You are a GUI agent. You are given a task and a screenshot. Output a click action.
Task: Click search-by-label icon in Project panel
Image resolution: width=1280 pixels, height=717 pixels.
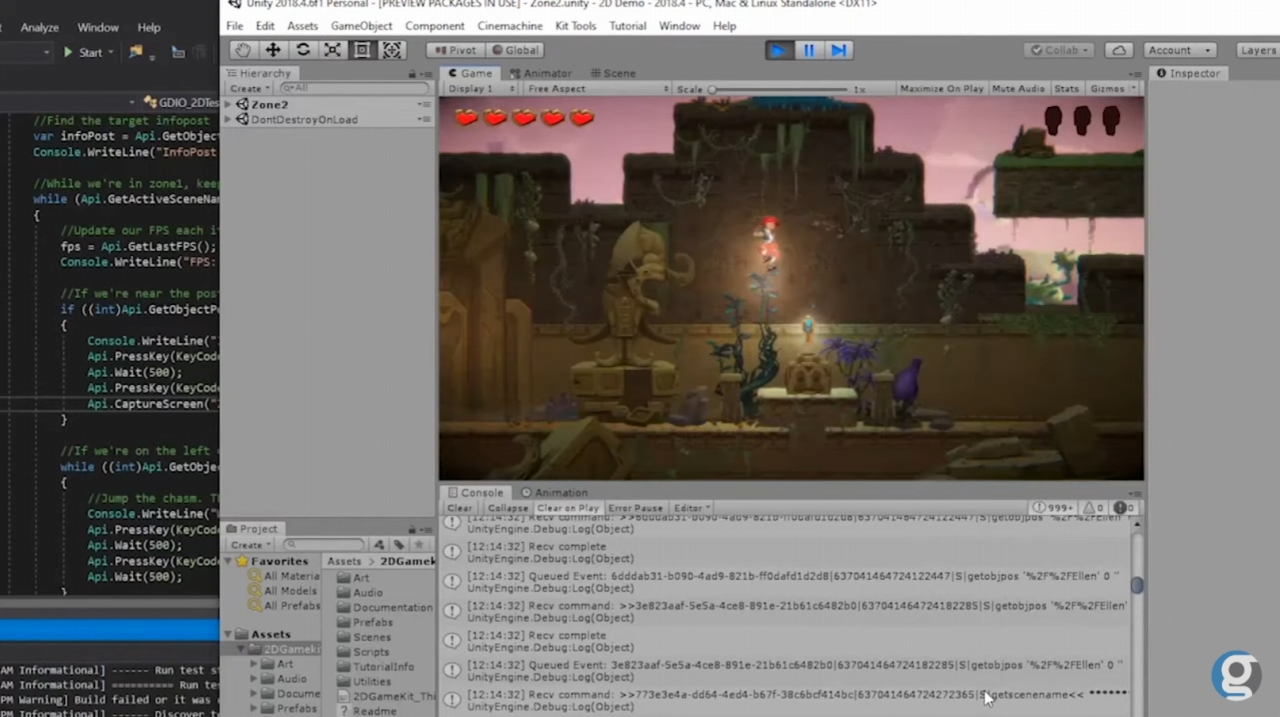click(x=398, y=545)
